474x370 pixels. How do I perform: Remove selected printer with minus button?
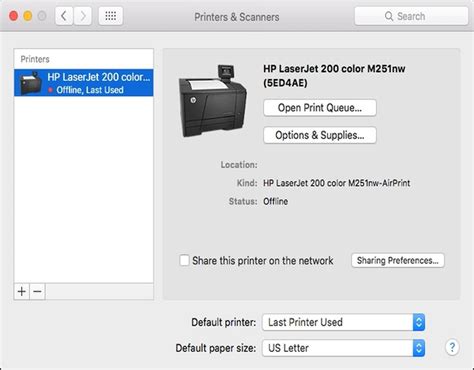[37, 291]
